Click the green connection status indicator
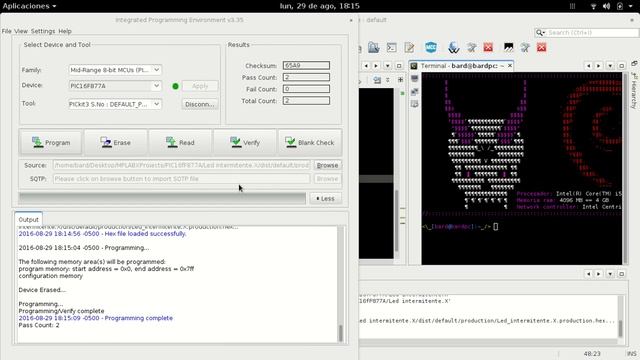 click(x=176, y=86)
